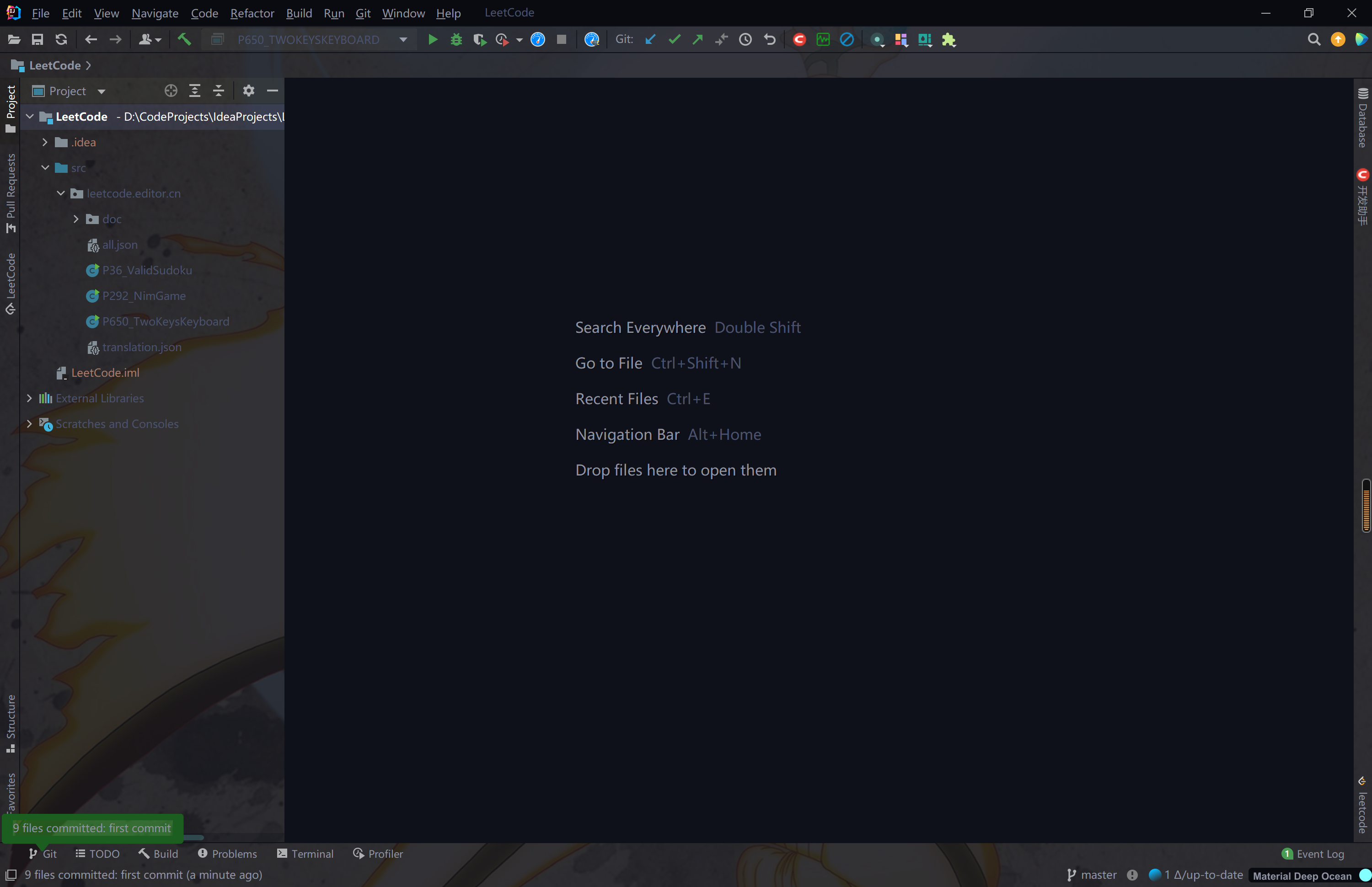This screenshot has height=887, width=1372.
Task: Open Search Everywhere magnifier icon
Action: coord(1314,39)
